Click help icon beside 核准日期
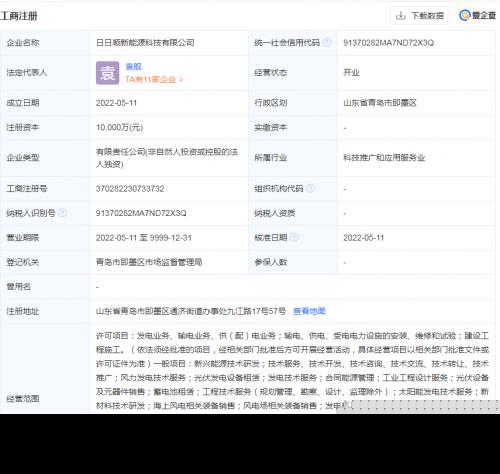Viewport: 500px width, 474px height. tap(294, 238)
